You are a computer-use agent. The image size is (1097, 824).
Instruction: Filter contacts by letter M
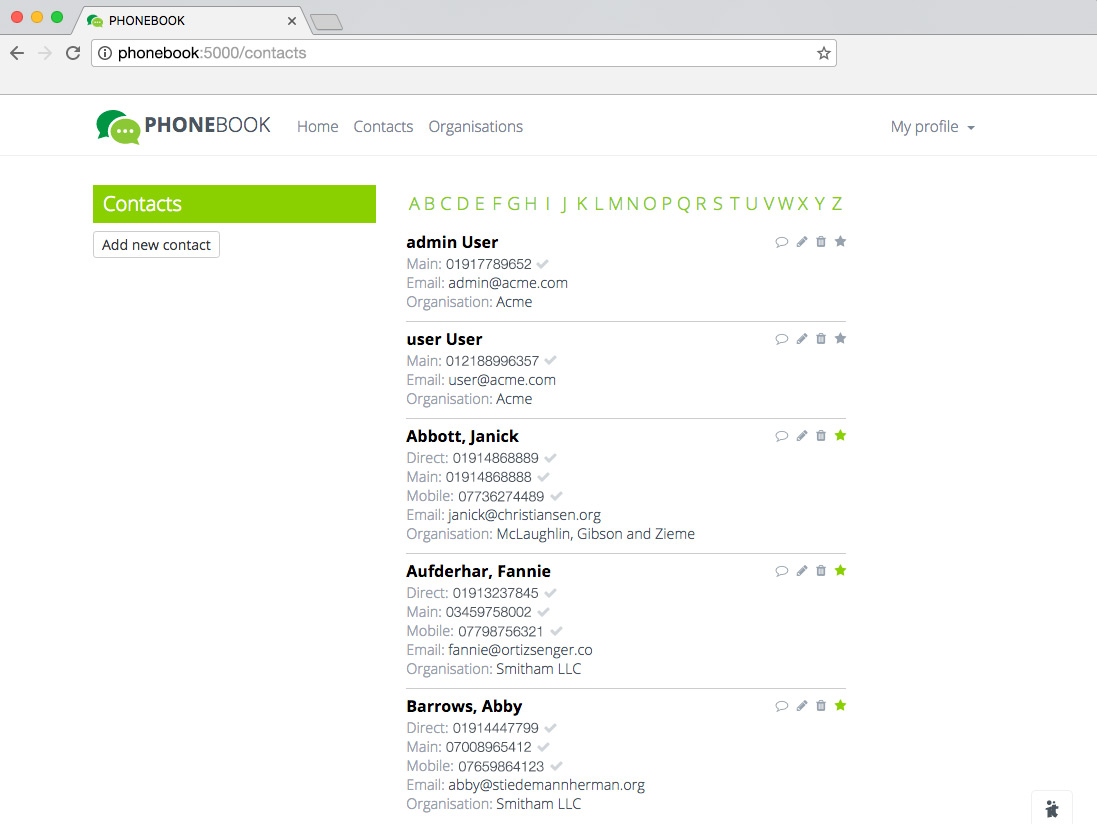(x=615, y=204)
